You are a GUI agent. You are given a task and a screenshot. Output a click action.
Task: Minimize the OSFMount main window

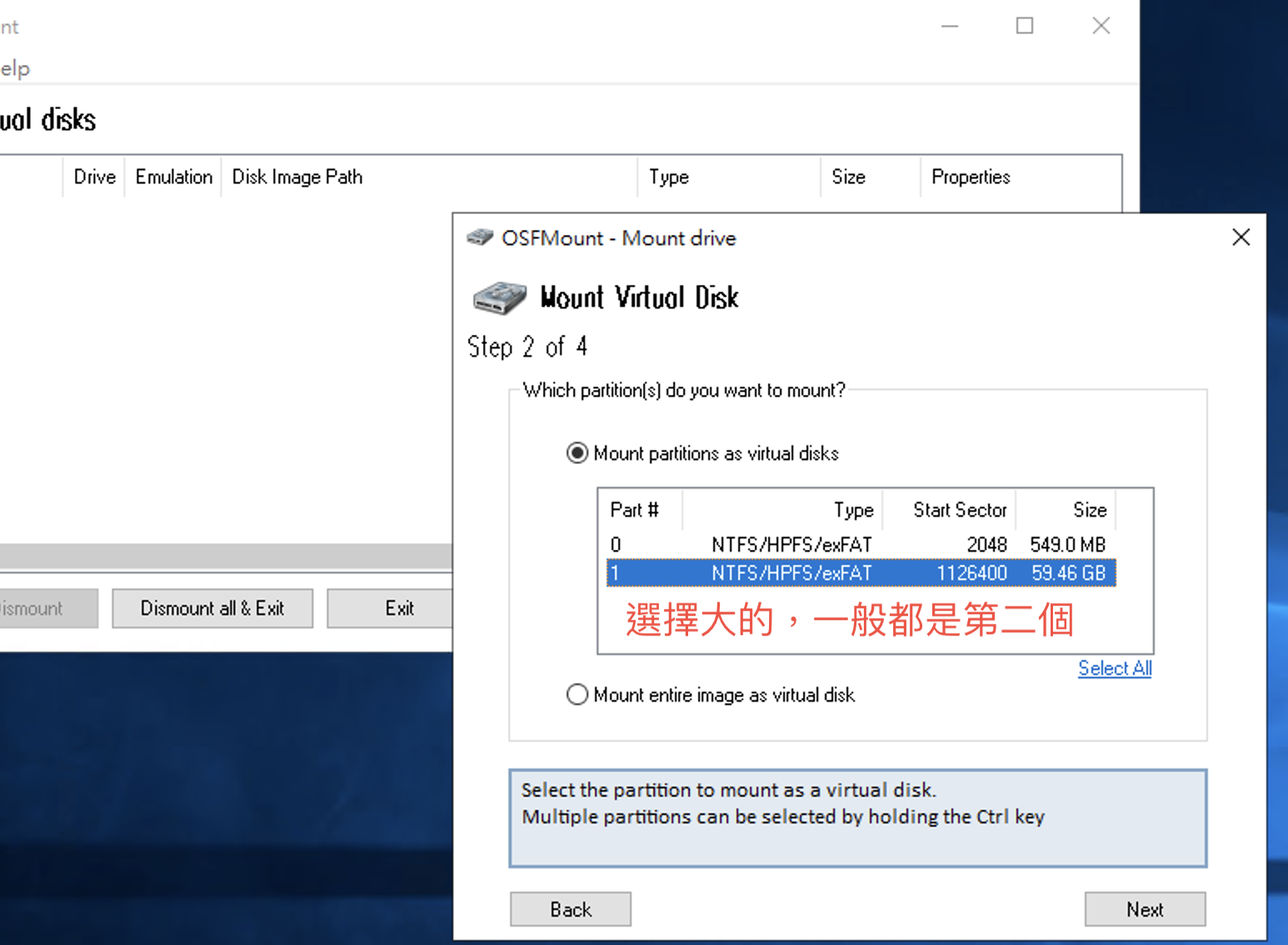point(950,26)
